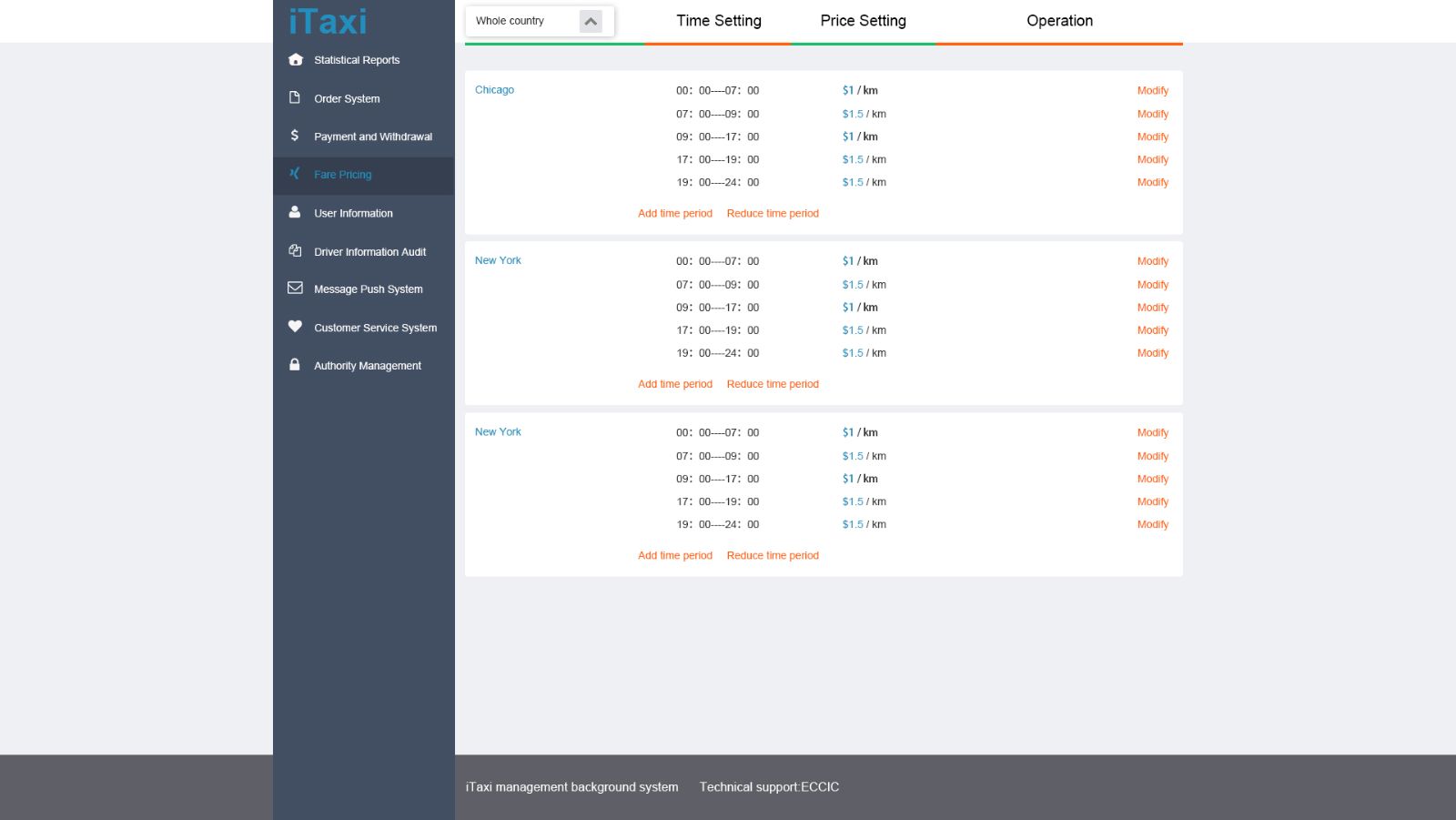Click Chicago 07:00–09:00 price $1.5/km
The height and width of the screenshot is (820, 1456).
click(864, 114)
